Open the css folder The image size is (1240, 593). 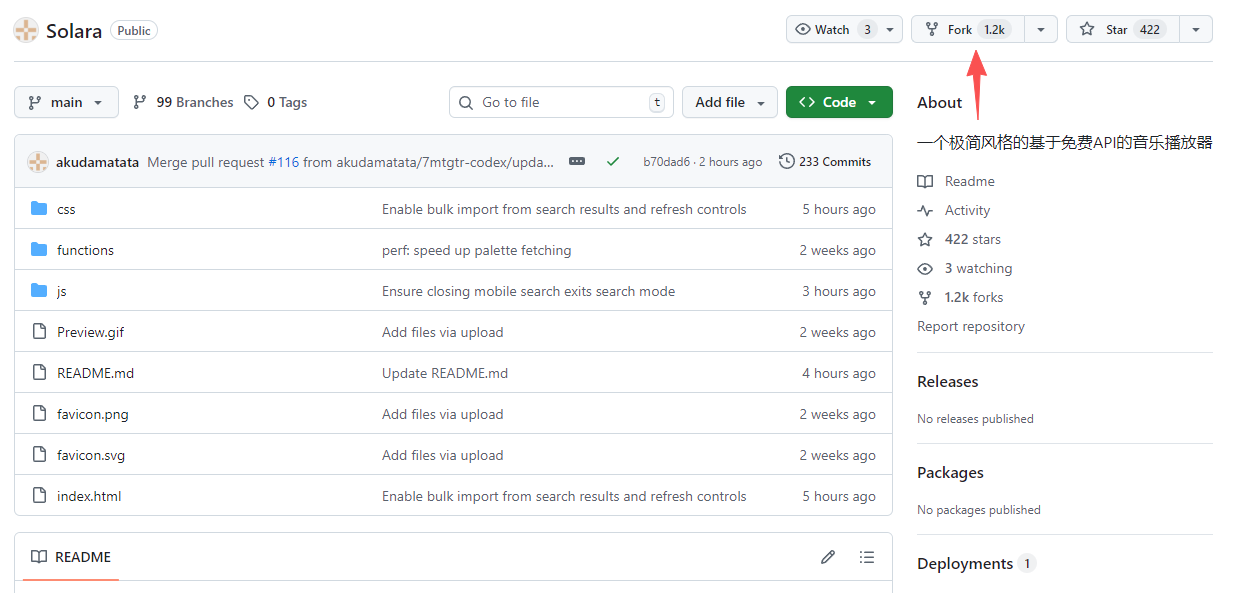click(x=66, y=209)
